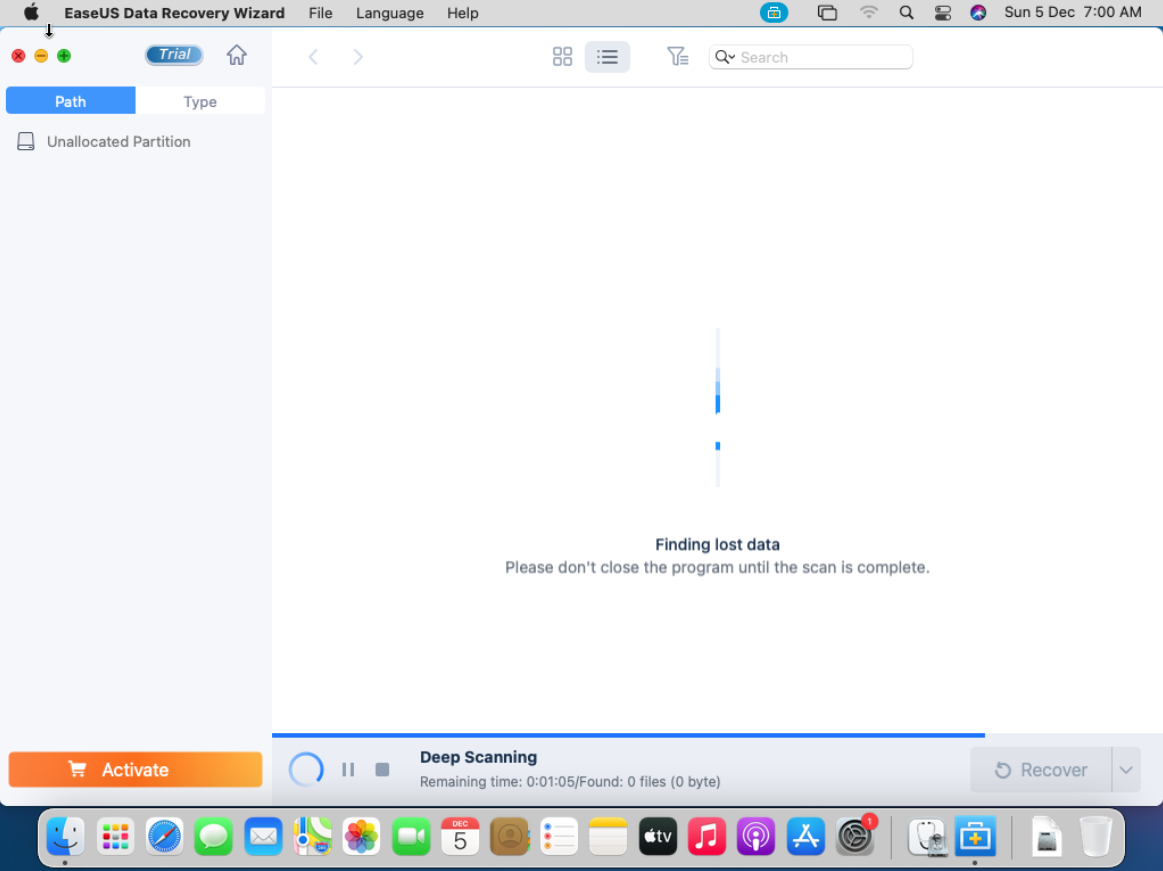The image size is (1163, 871).
Task: Select Unallocated Partition in sidebar
Action: [119, 142]
